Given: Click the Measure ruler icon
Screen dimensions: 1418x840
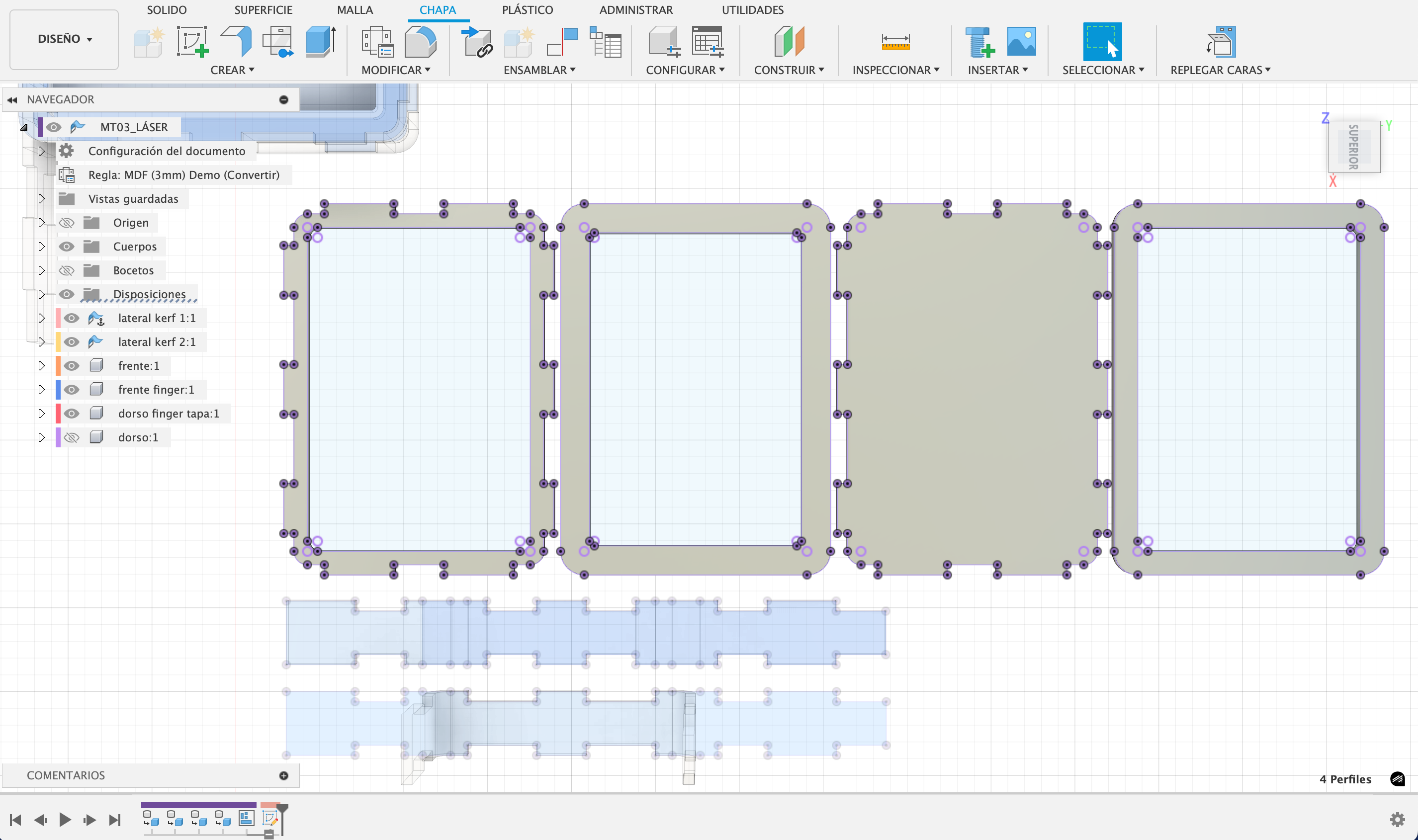Looking at the screenshot, I should point(895,41).
